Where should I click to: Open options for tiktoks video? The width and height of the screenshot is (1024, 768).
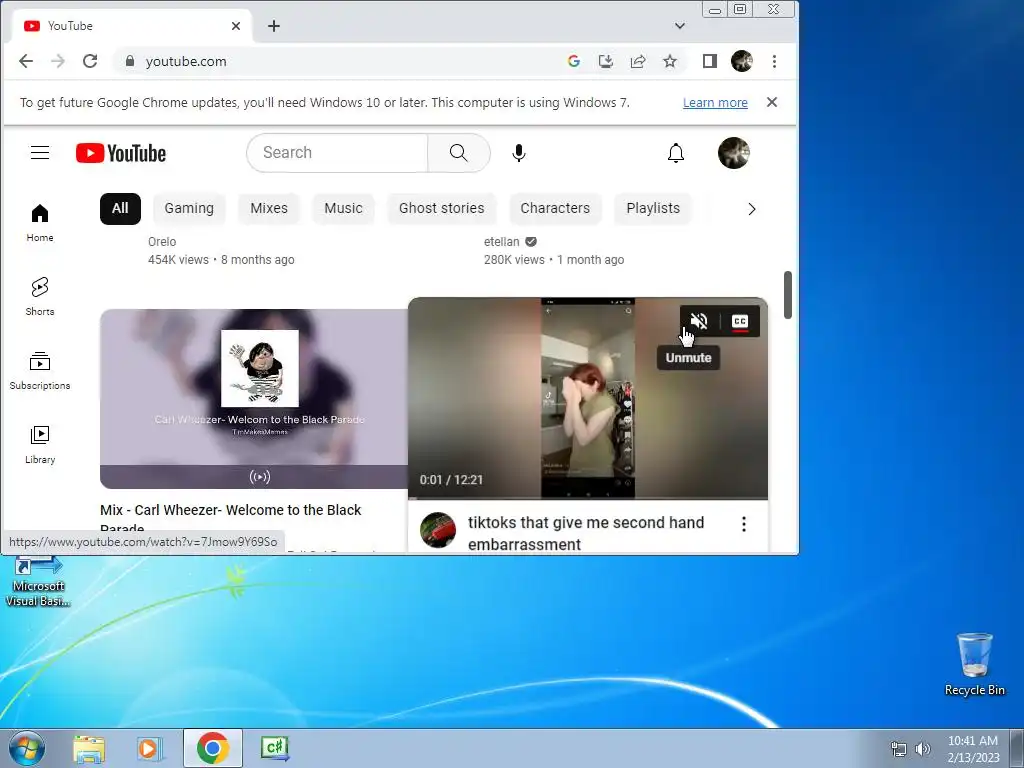744,524
